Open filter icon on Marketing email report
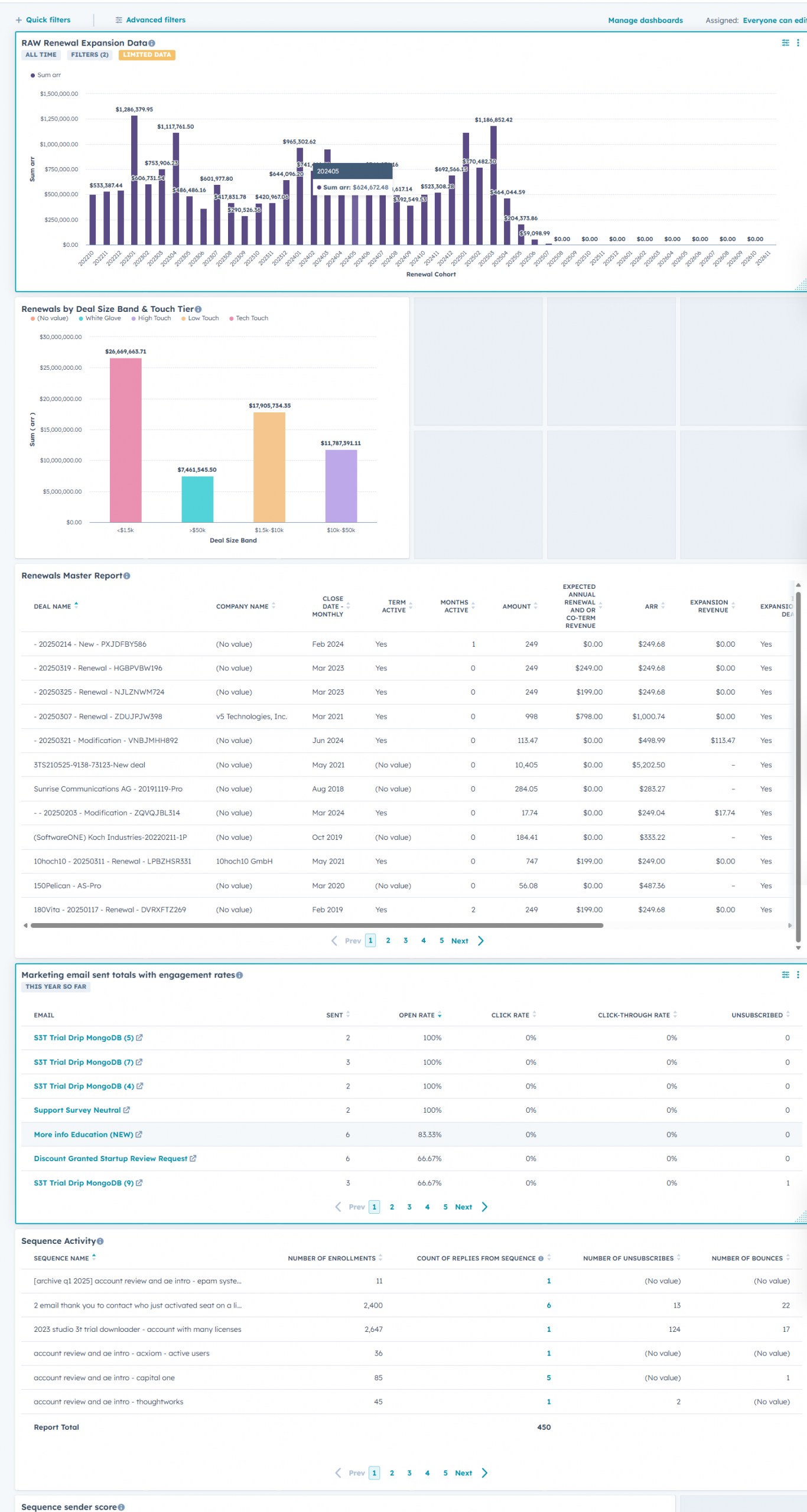 (x=785, y=975)
